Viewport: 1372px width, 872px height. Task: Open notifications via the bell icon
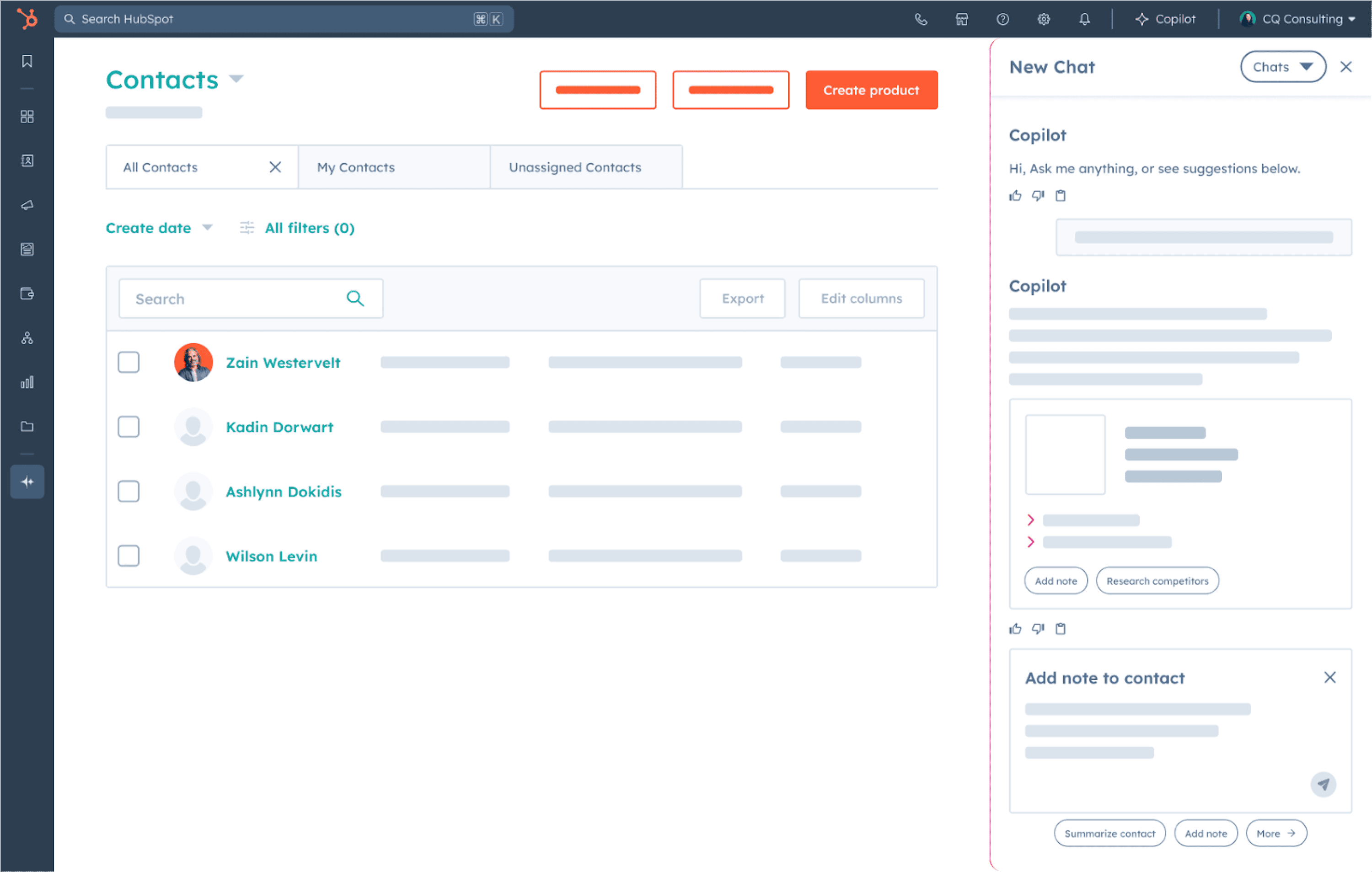tap(1085, 19)
